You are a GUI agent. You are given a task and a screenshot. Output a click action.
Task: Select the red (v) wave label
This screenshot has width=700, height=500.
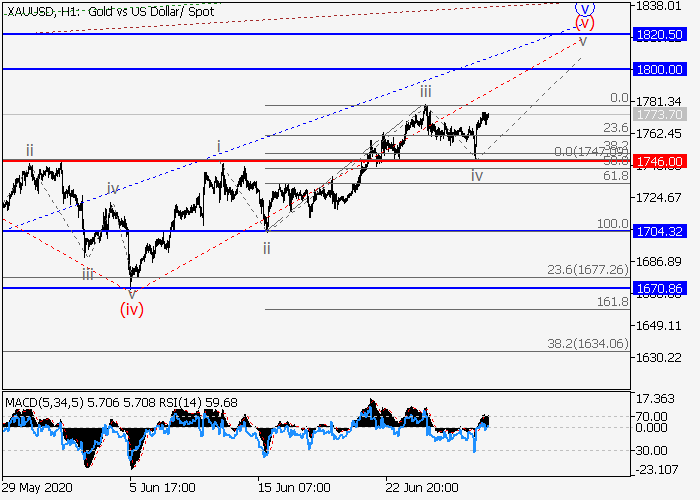coord(584,23)
